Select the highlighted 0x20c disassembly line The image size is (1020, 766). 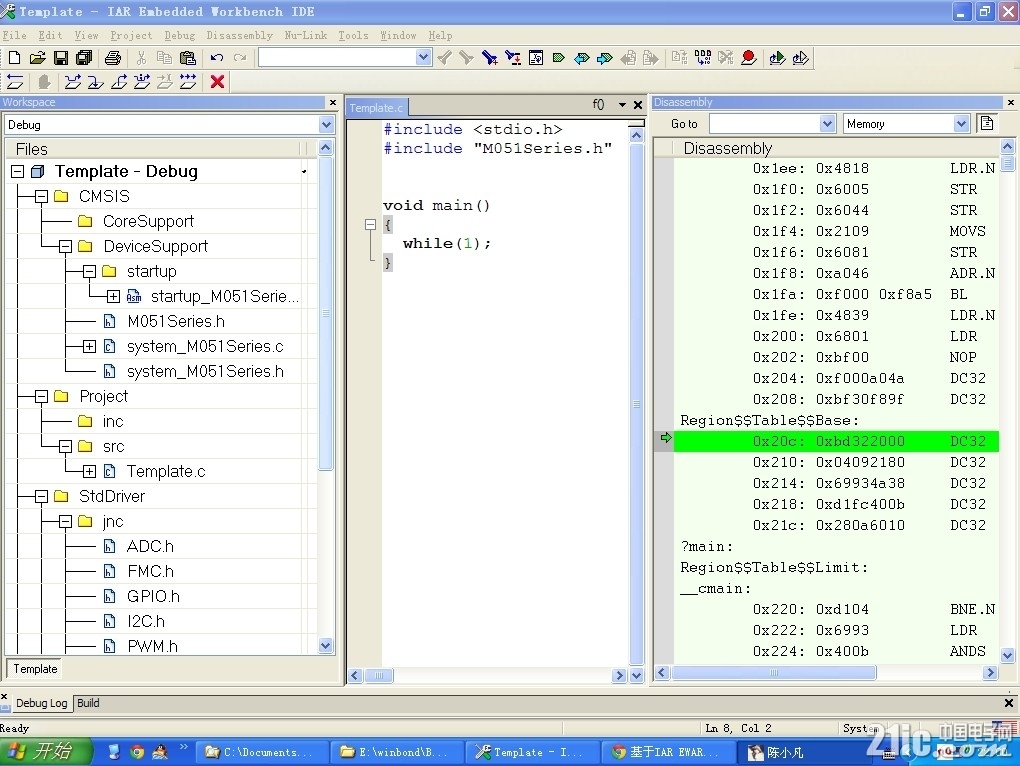(836, 441)
